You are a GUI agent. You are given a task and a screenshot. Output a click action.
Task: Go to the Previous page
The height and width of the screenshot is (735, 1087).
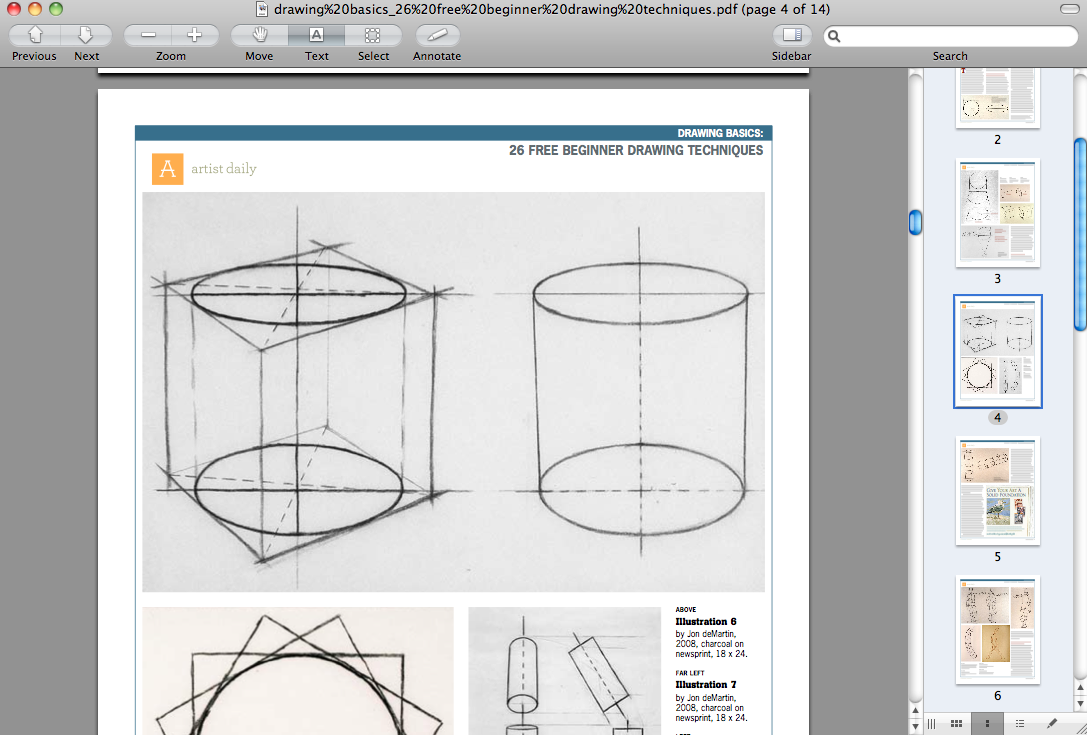[35, 35]
